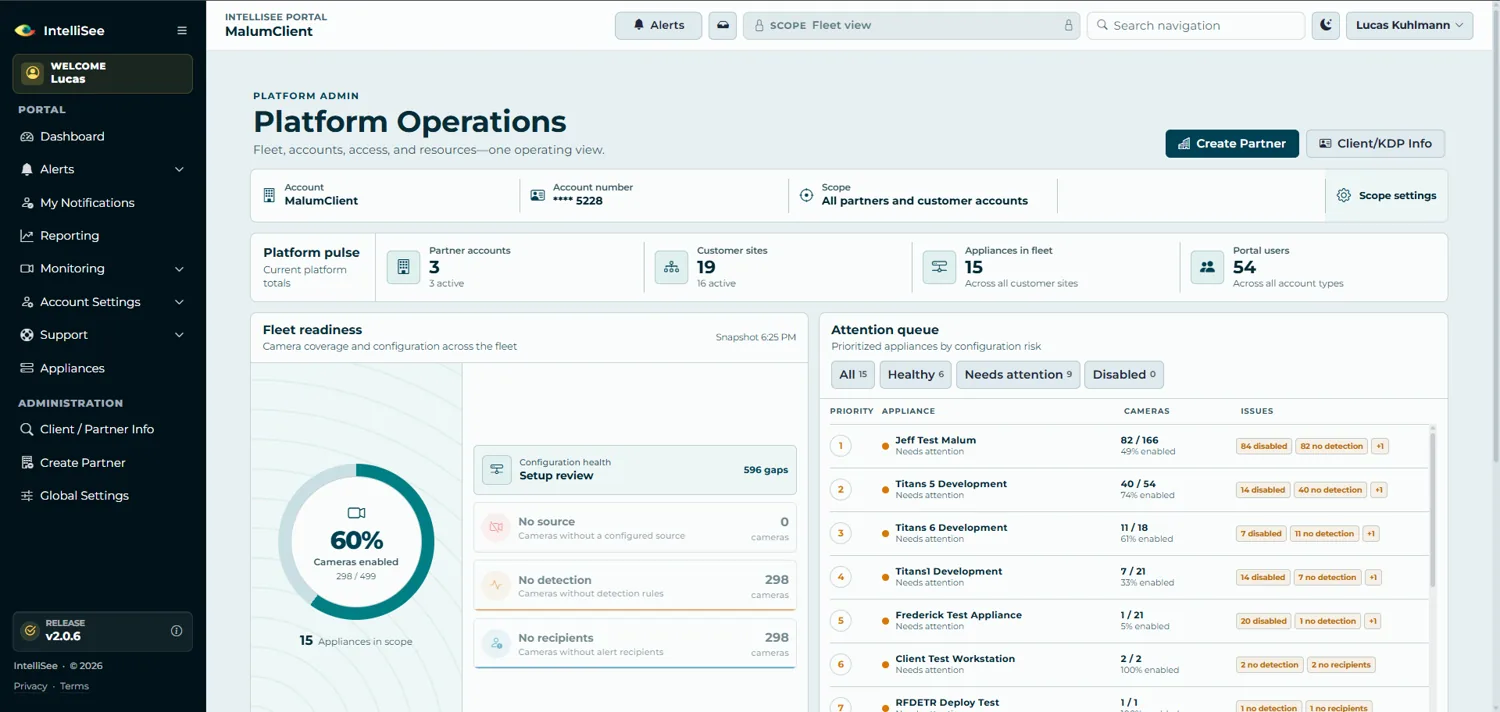The image size is (1500, 712).
Task: Click the 82 no detection badge
Action: (1331, 446)
